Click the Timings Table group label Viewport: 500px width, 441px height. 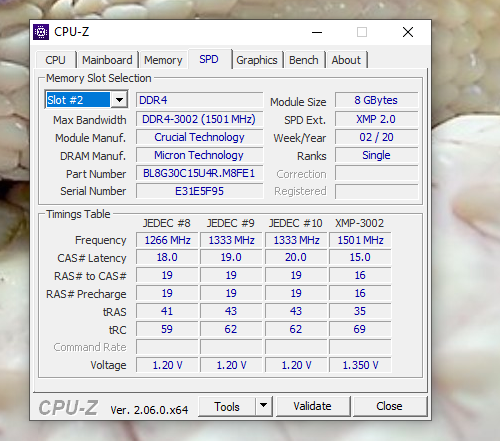[78, 214]
